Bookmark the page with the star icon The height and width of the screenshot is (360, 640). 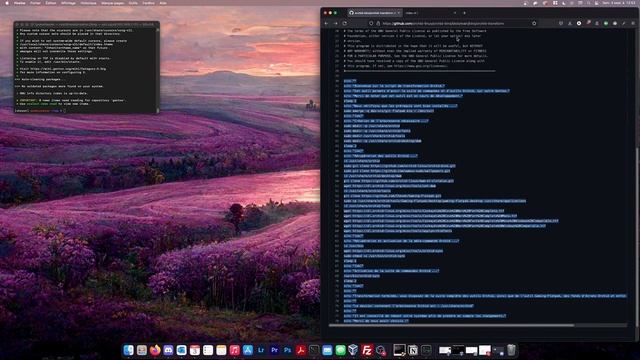[x=534, y=23]
